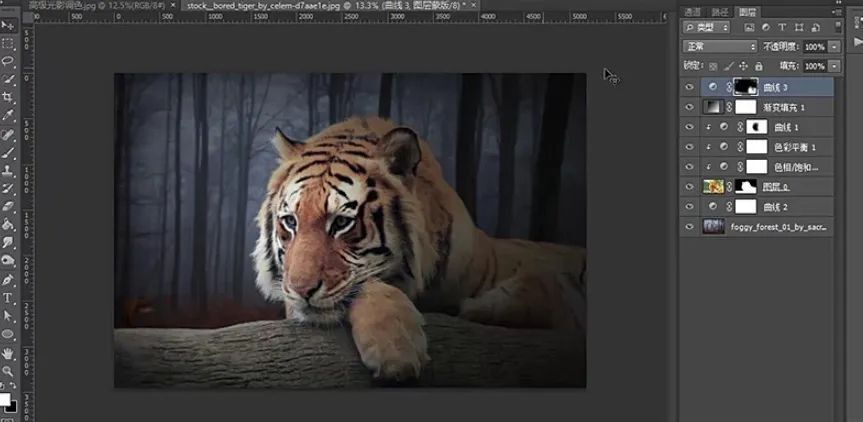Switch to the 通道 (Channels) tab

[691, 11]
